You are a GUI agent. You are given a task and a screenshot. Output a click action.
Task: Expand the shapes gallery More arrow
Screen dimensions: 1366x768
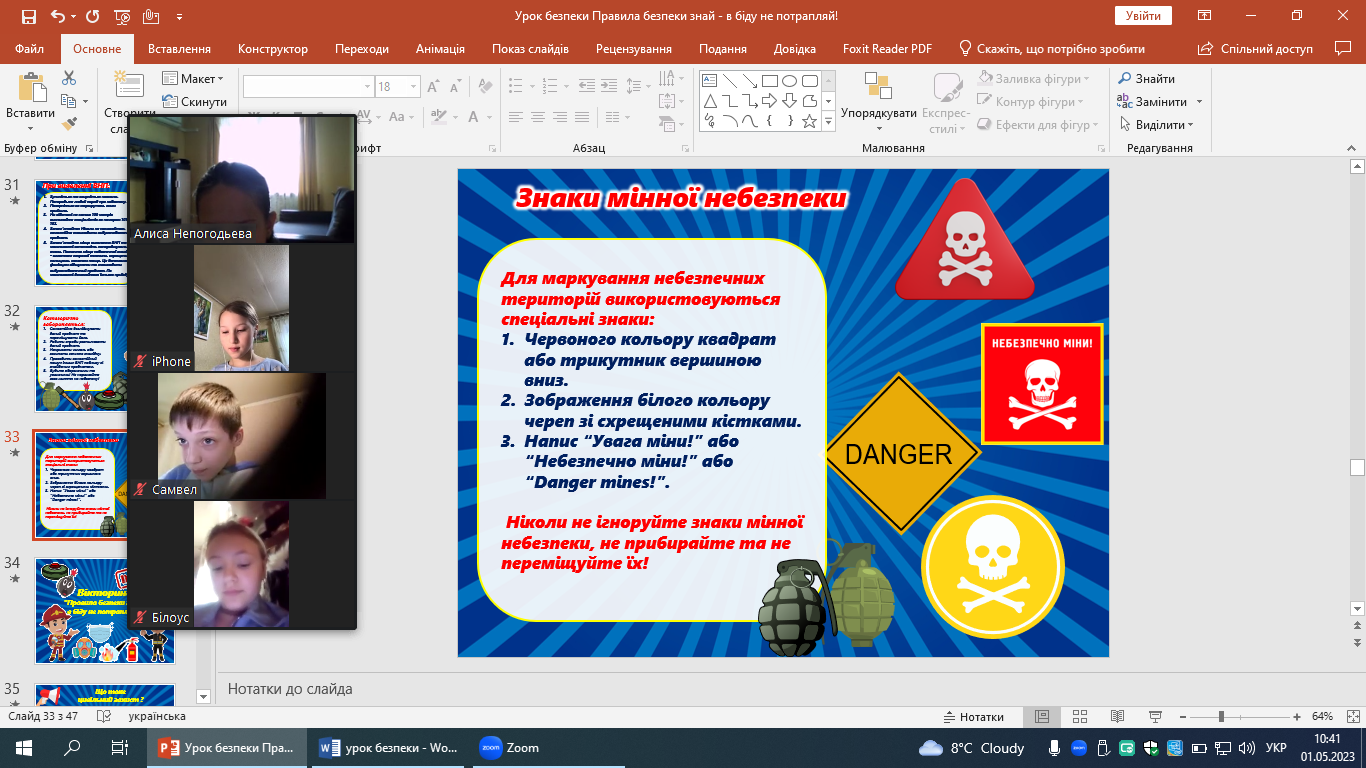coord(828,121)
